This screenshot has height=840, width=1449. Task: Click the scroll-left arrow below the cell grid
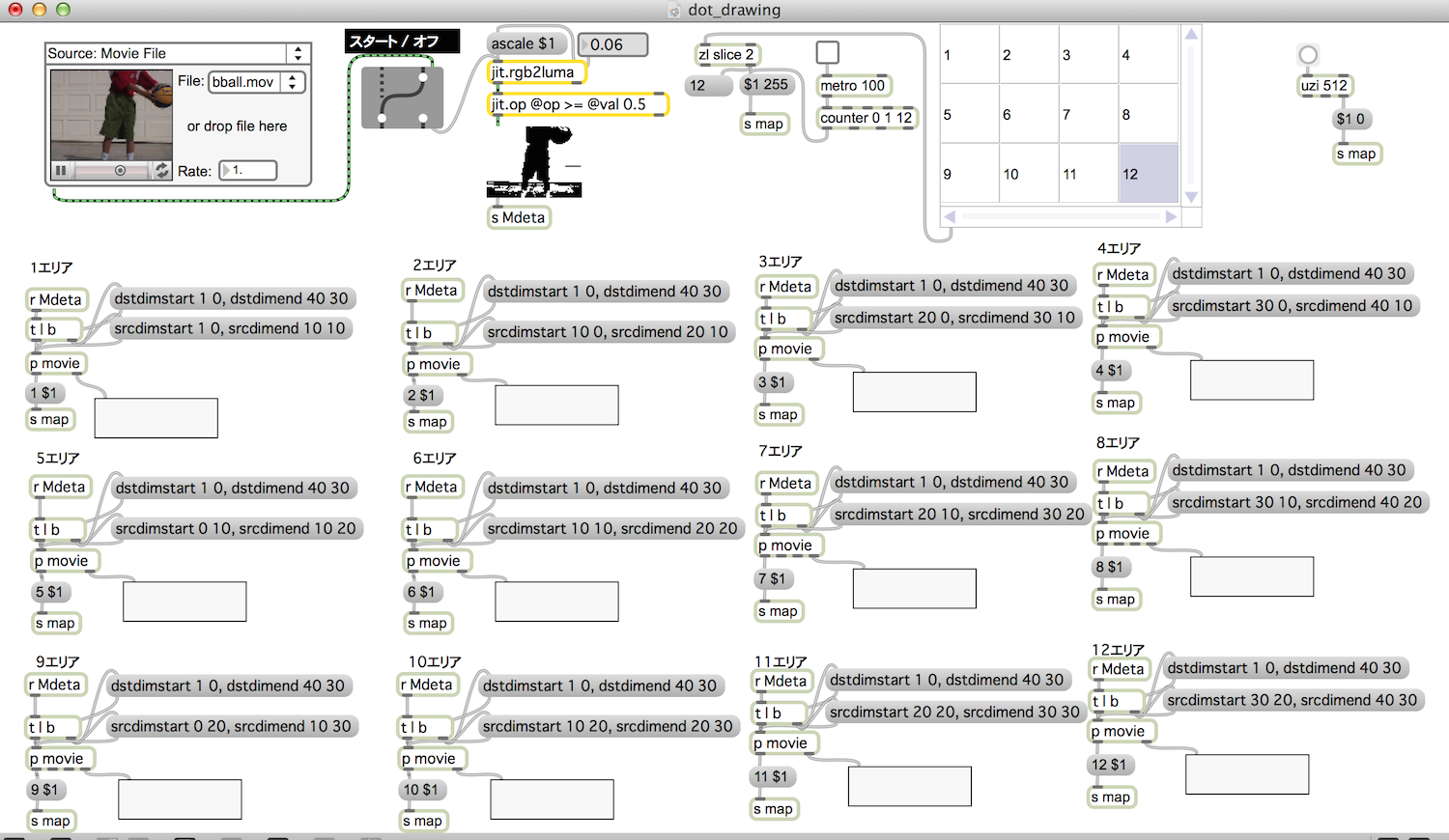tap(950, 217)
